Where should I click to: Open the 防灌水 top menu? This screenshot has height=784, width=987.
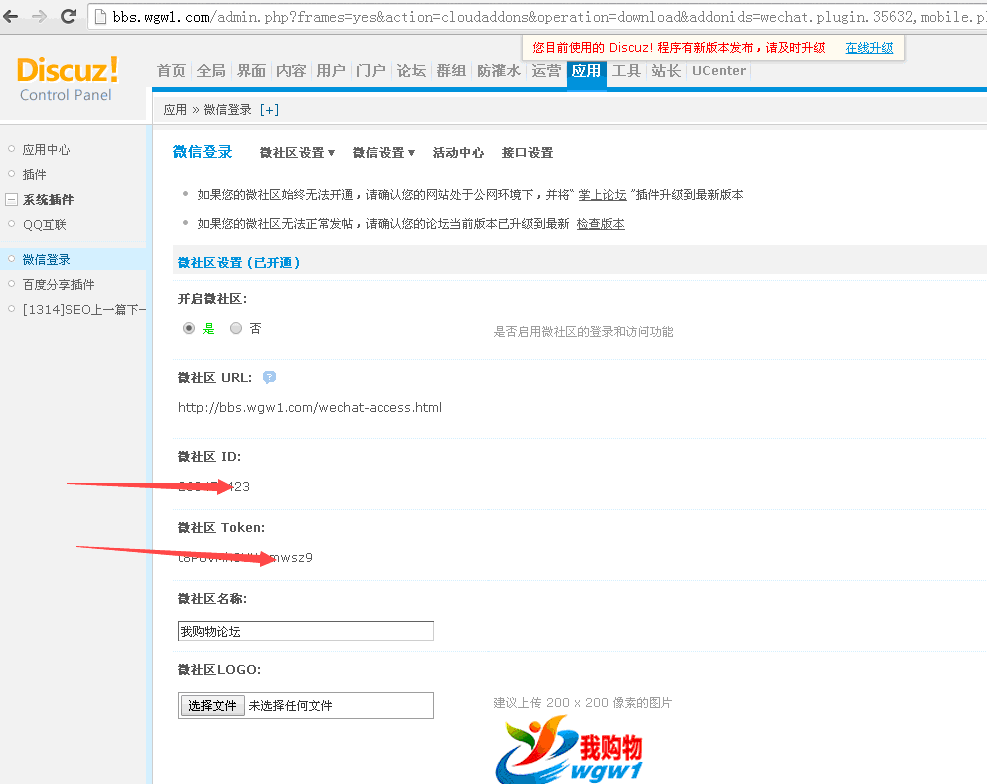click(x=499, y=71)
